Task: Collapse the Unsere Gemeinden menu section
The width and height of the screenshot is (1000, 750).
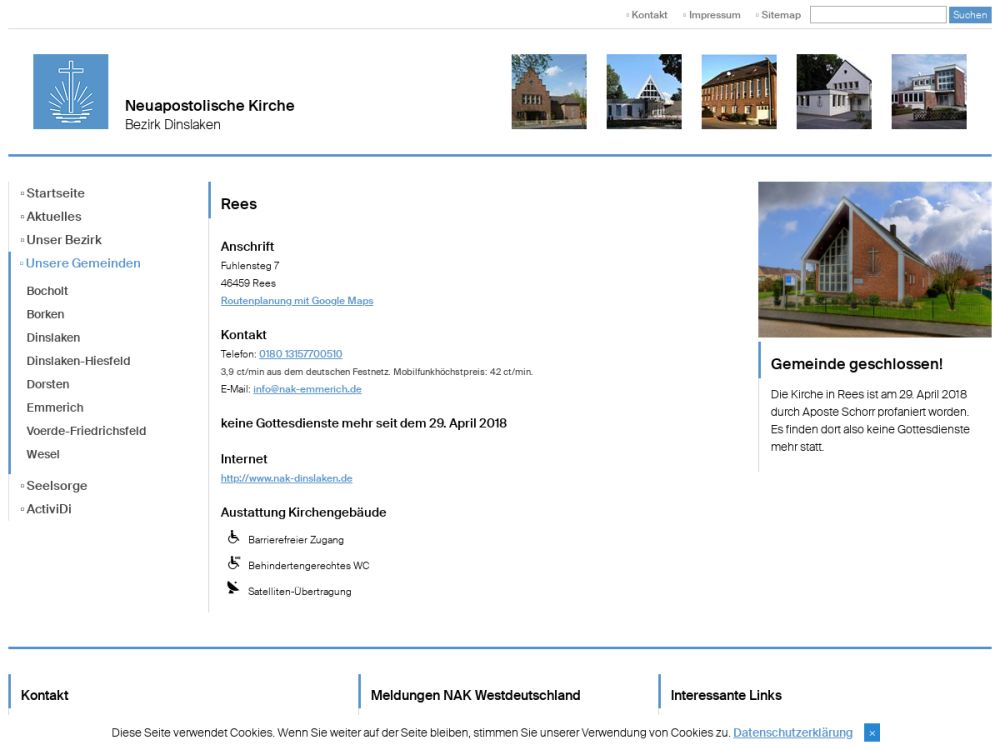Action: pos(83,263)
